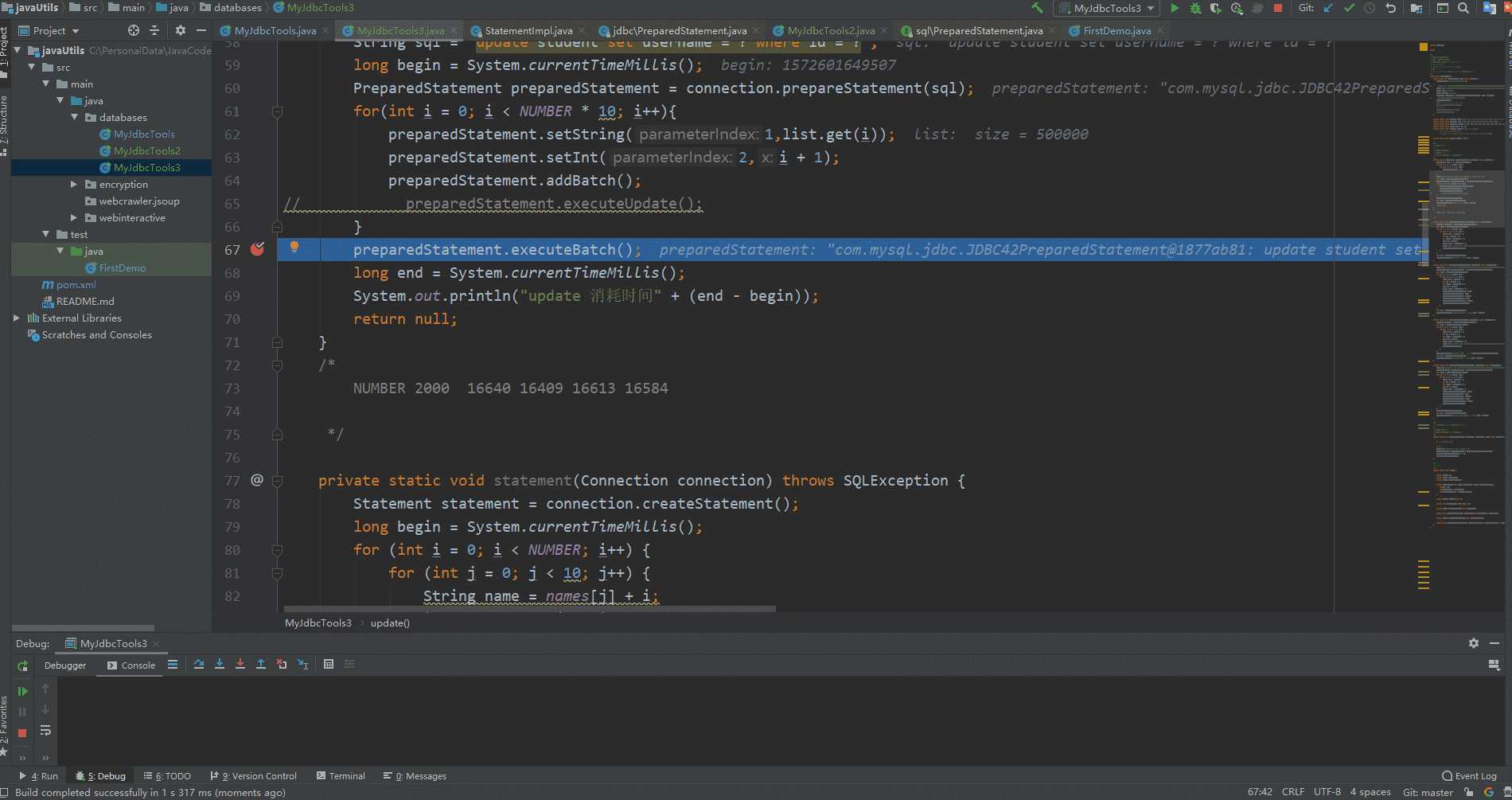Collapse the main folder arrow

click(x=46, y=84)
